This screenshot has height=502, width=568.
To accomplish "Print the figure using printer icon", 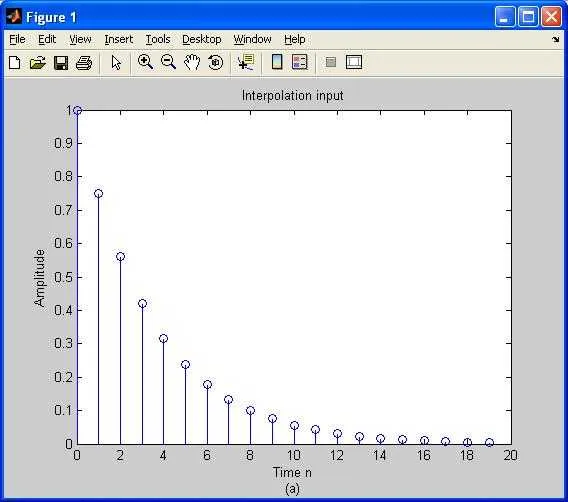I will pos(84,63).
